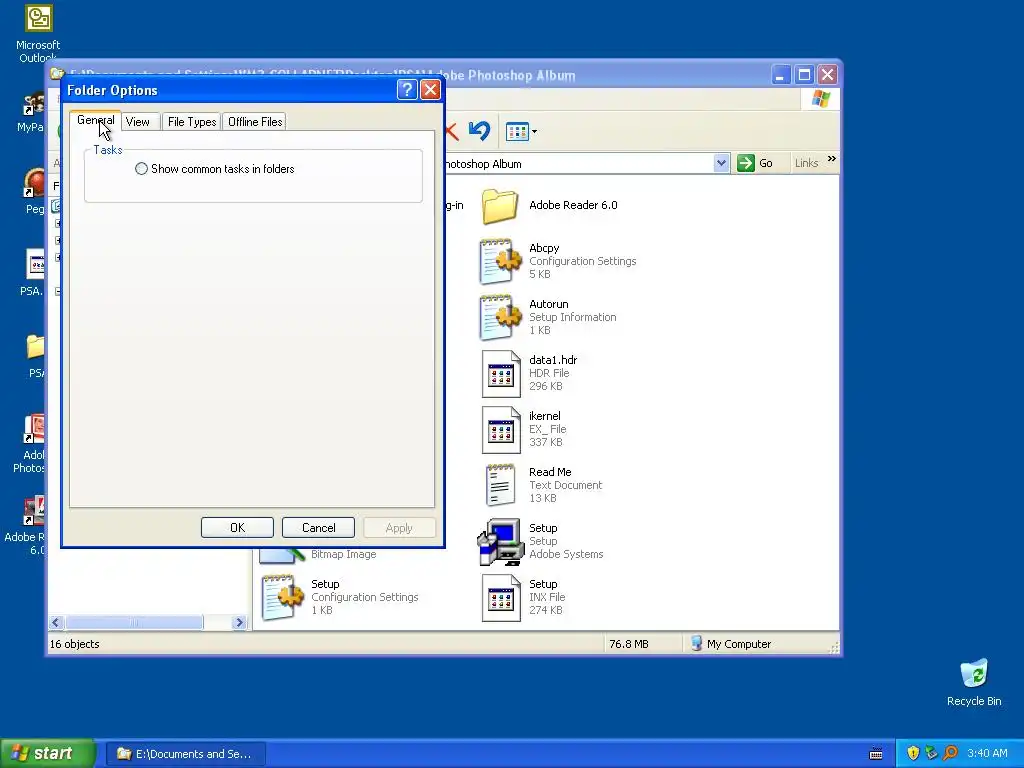Click the taskbar clock showing 3:40 AM
The height and width of the screenshot is (768, 1024).
[987, 753]
